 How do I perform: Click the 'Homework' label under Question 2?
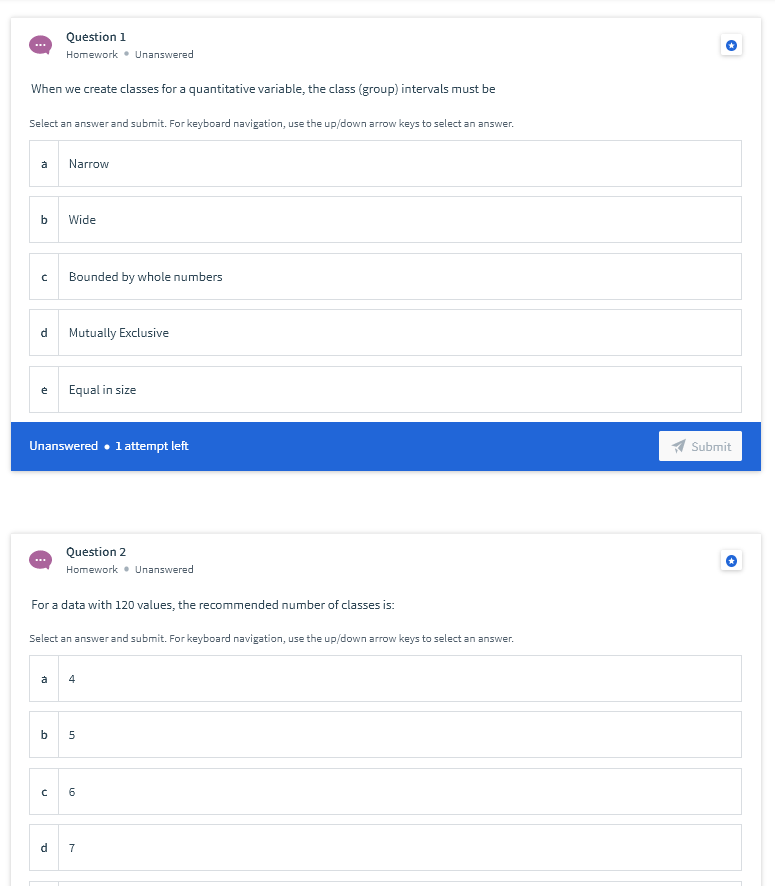[92, 569]
